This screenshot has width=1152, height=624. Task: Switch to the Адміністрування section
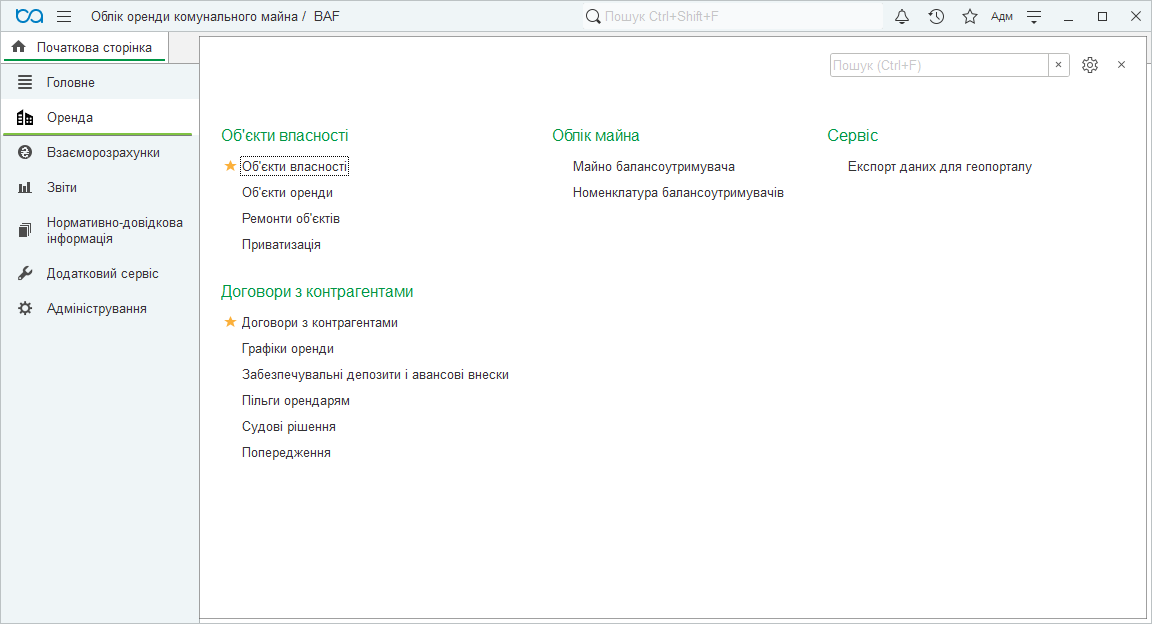point(97,308)
